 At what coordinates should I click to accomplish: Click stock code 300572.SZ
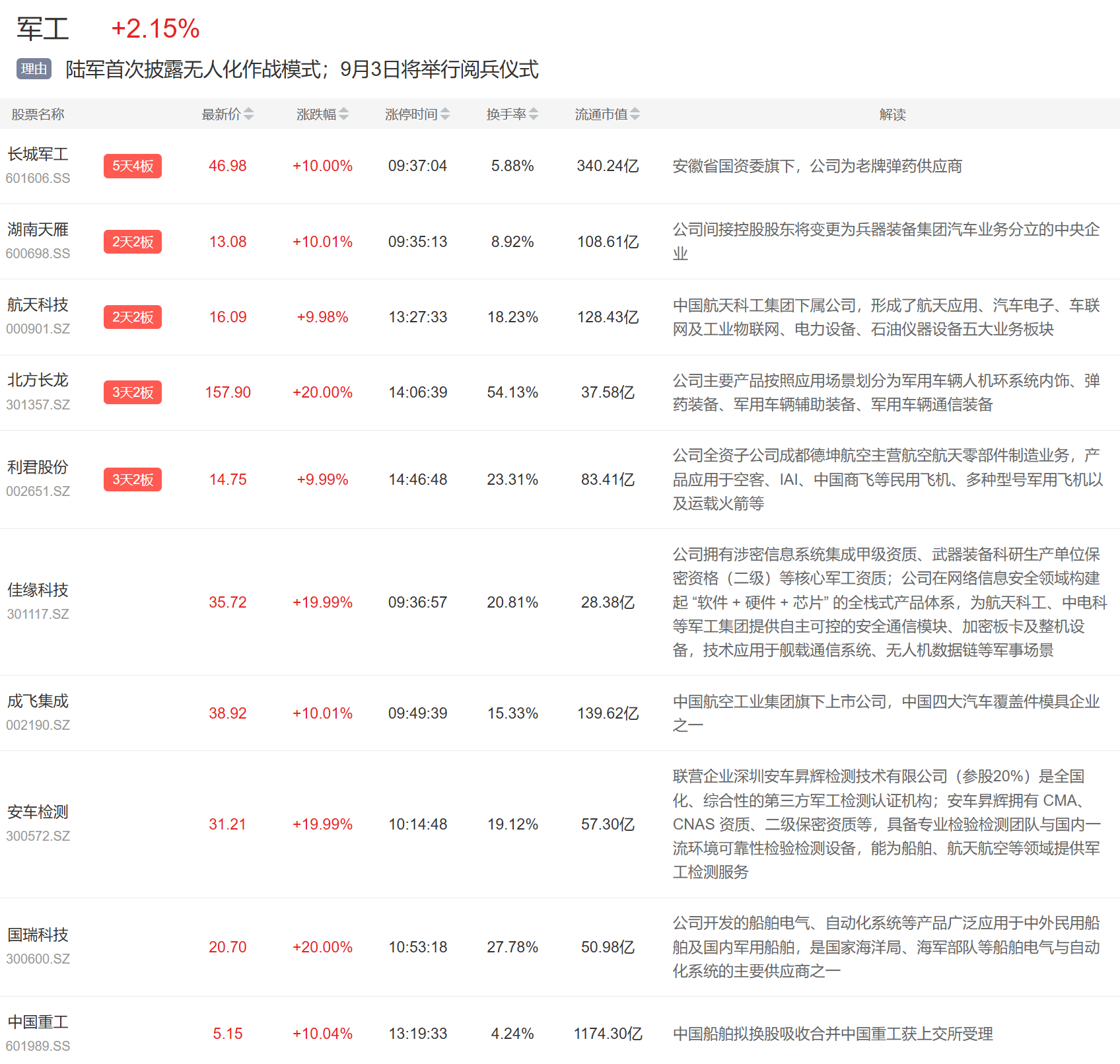pyautogui.click(x=38, y=836)
